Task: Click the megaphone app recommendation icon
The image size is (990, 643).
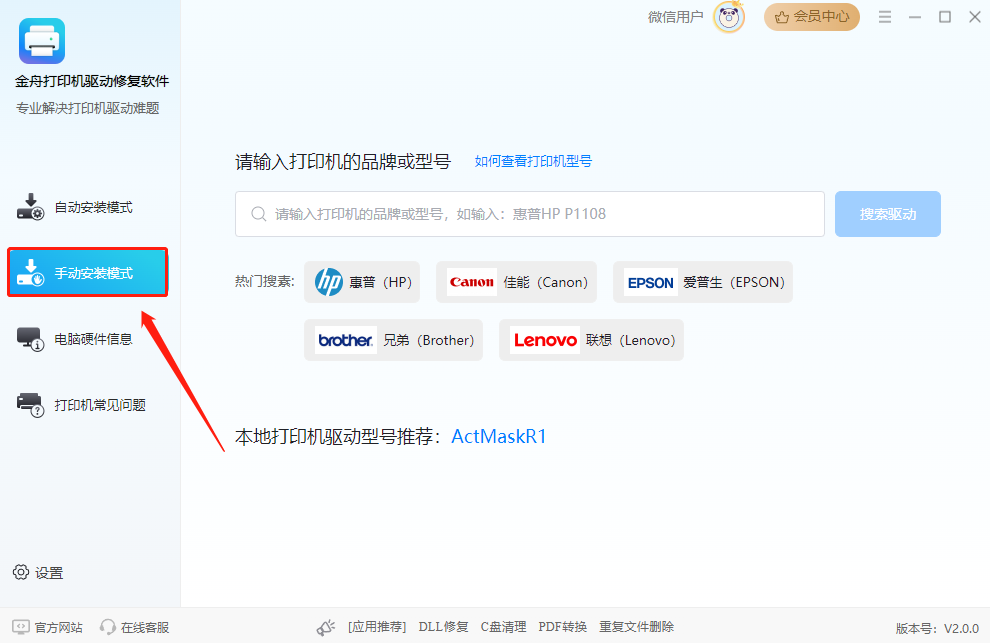Action: click(326, 627)
